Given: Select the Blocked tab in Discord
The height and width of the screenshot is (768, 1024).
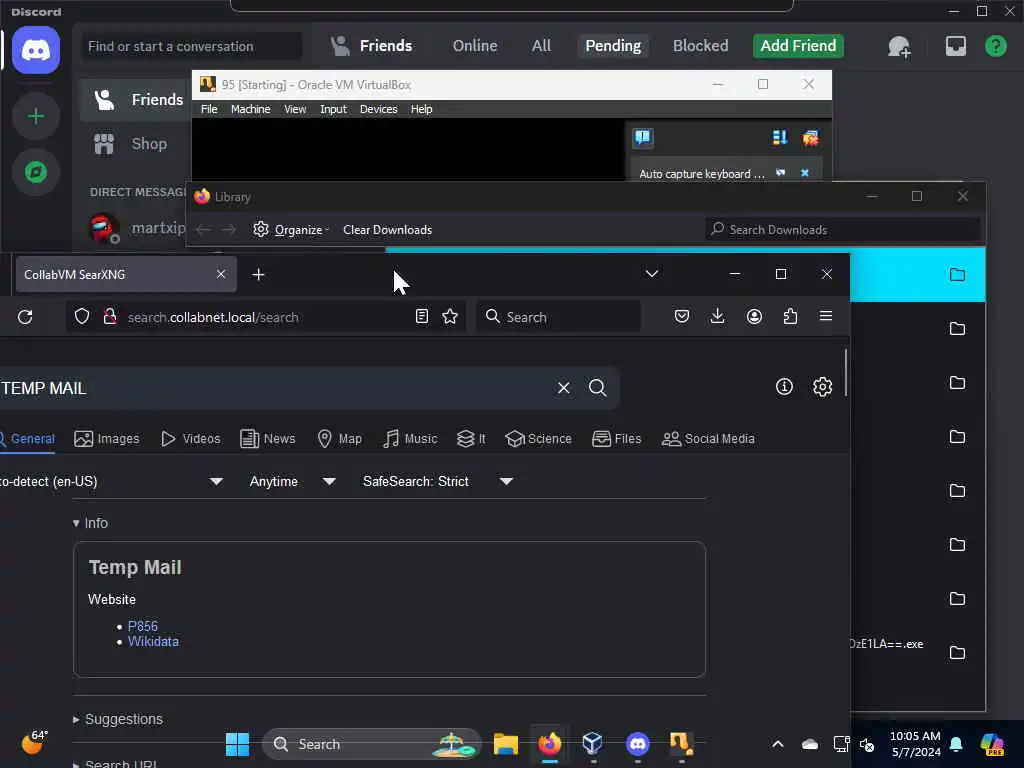Looking at the screenshot, I should click(700, 46).
